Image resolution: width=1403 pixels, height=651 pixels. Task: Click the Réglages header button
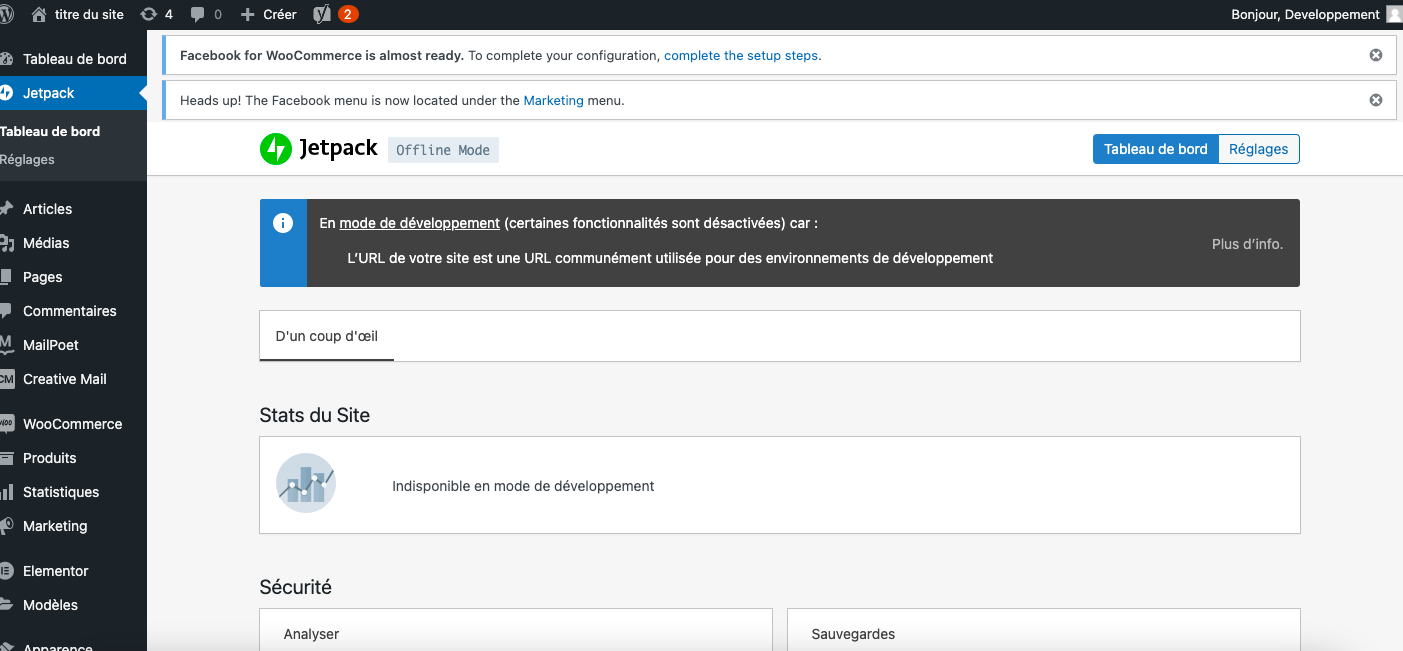coord(1259,149)
